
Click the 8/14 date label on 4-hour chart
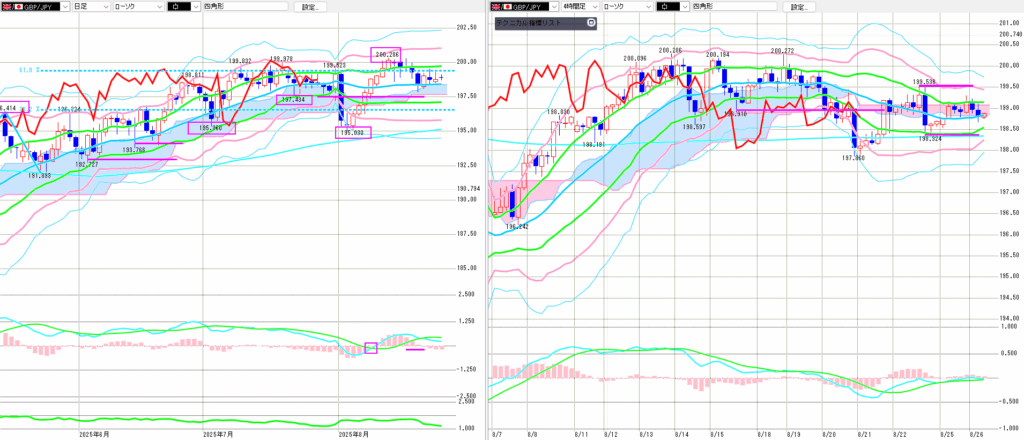pos(680,433)
